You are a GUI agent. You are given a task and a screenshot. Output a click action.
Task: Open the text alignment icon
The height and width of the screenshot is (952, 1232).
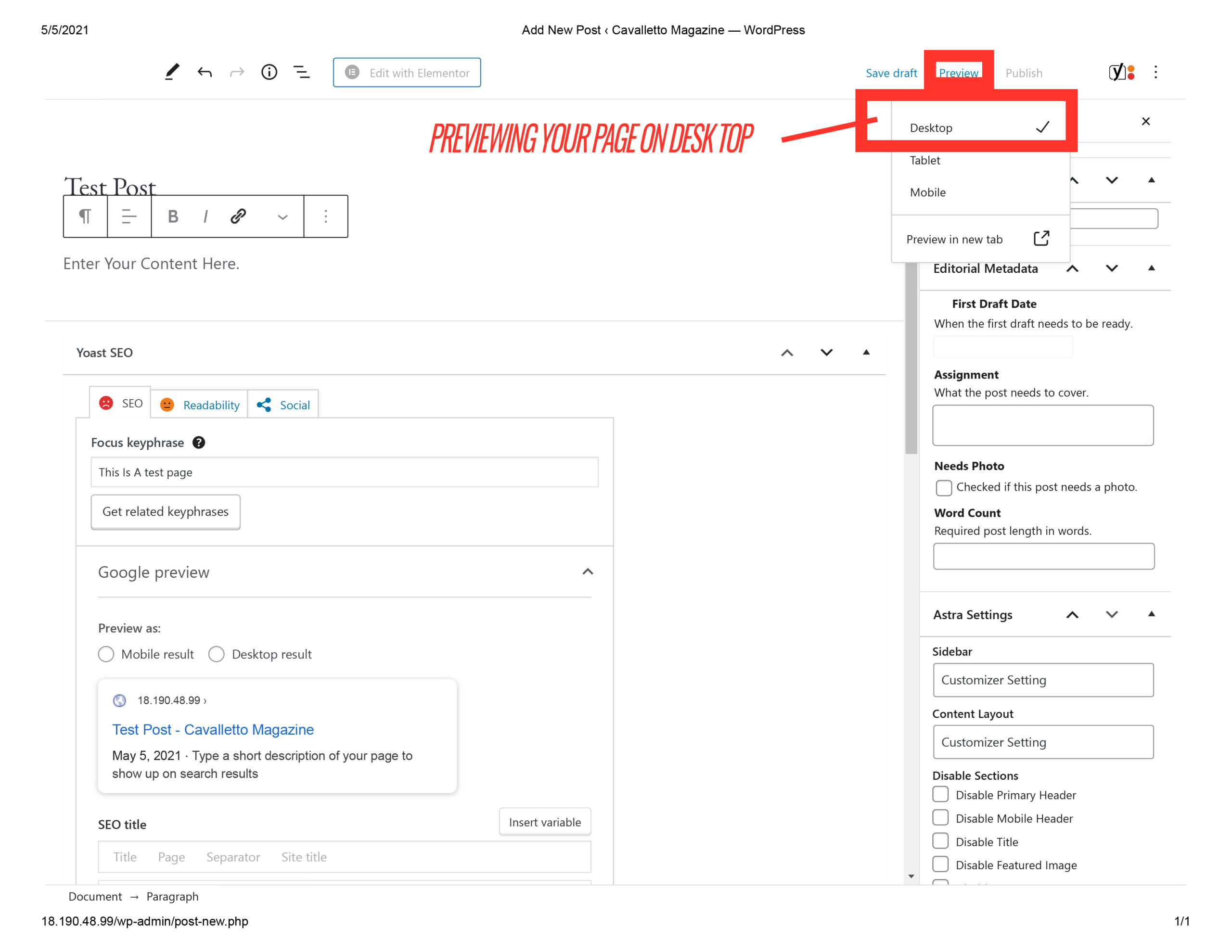pos(129,216)
